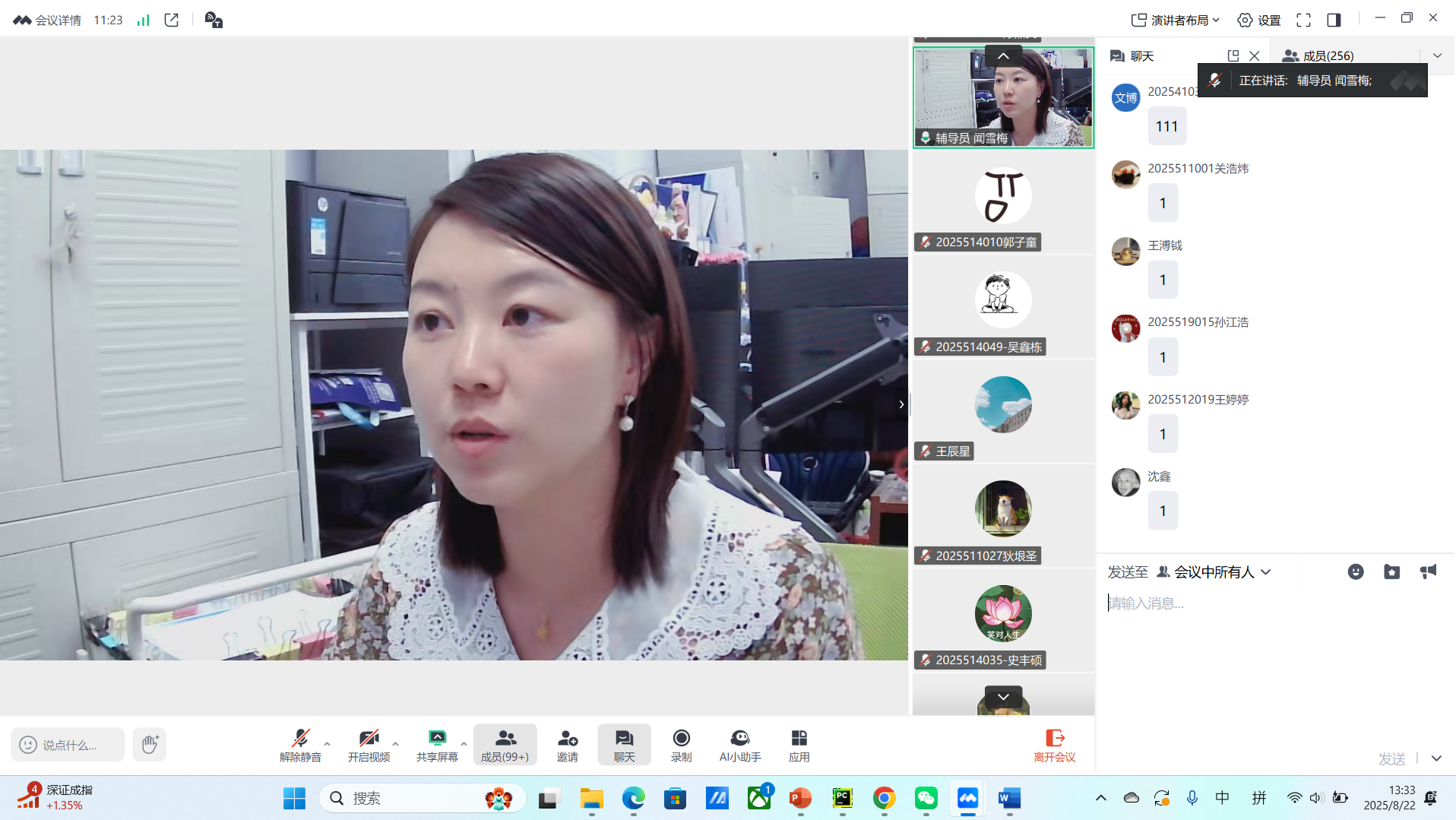
Task: Open the AI小助手 assistant
Action: click(739, 745)
